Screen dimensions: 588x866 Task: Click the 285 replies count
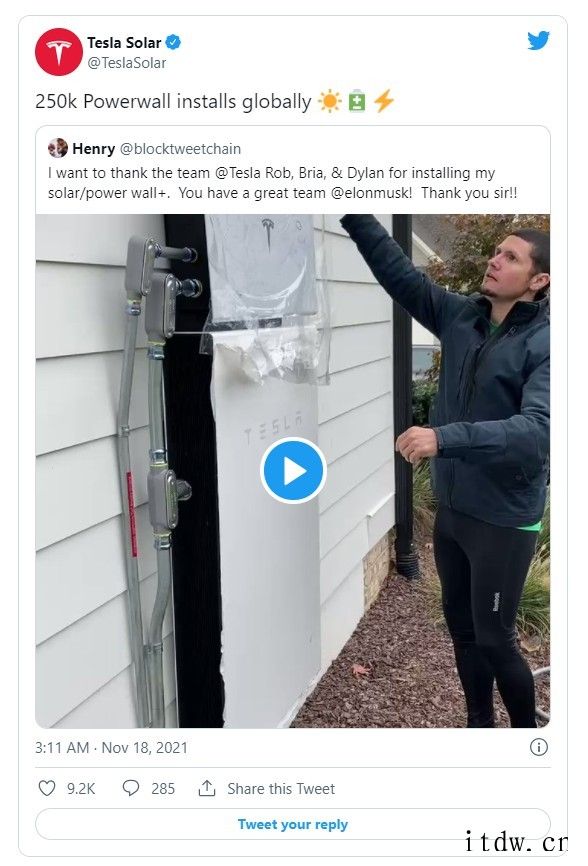point(163,789)
